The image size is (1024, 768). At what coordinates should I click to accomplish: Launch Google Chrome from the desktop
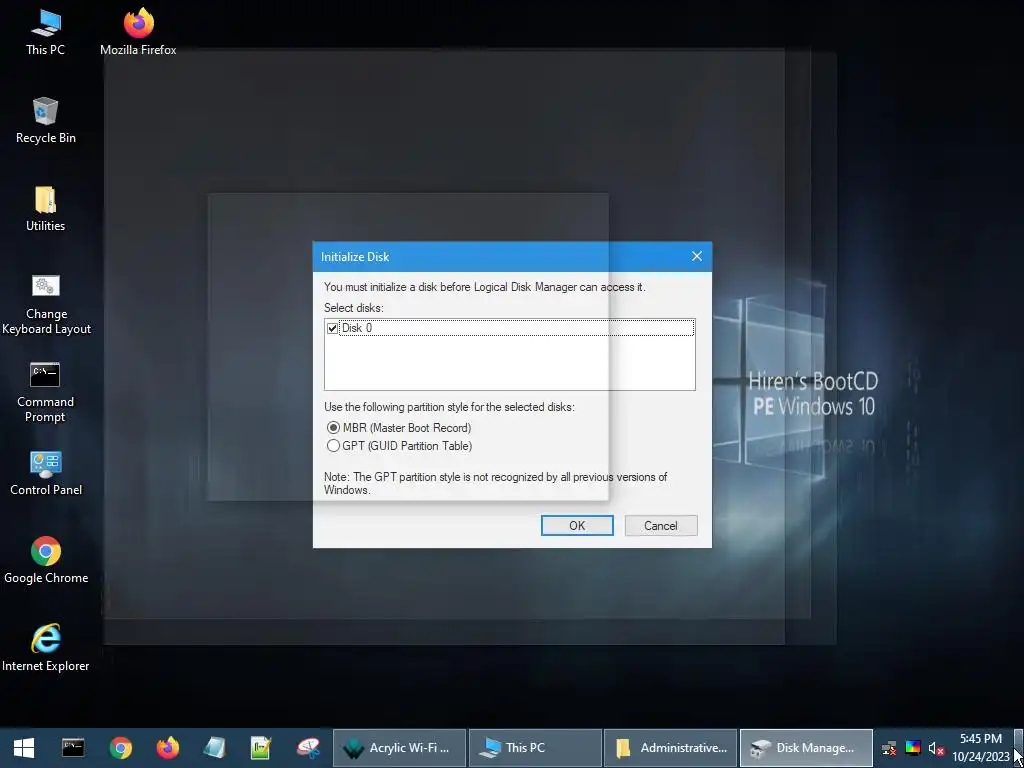click(x=46, y=560)
